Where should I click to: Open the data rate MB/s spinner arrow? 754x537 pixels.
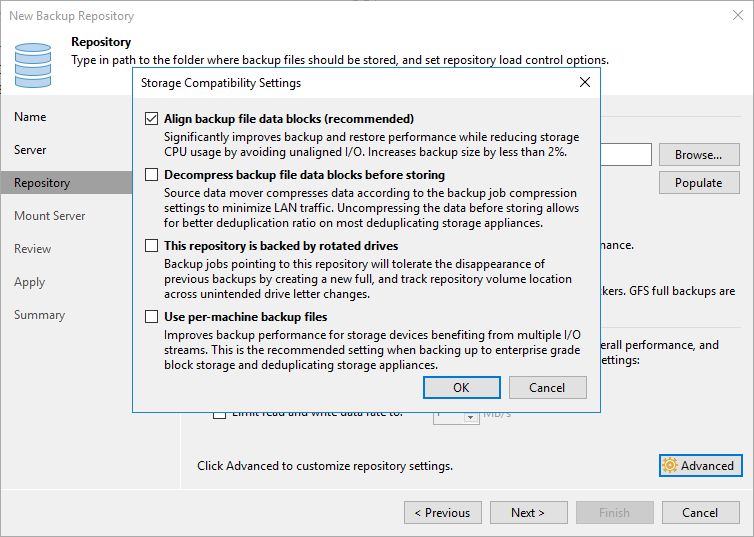471,417
